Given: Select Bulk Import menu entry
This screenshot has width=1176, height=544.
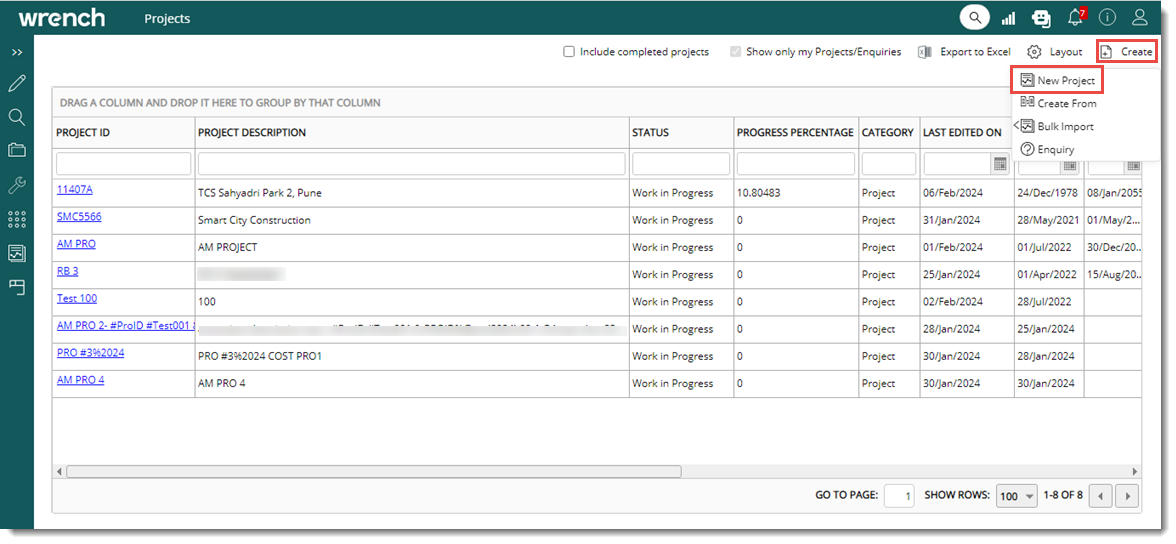Looking at the screenshot, I should pyautogui.click(x=1058, y=127).
